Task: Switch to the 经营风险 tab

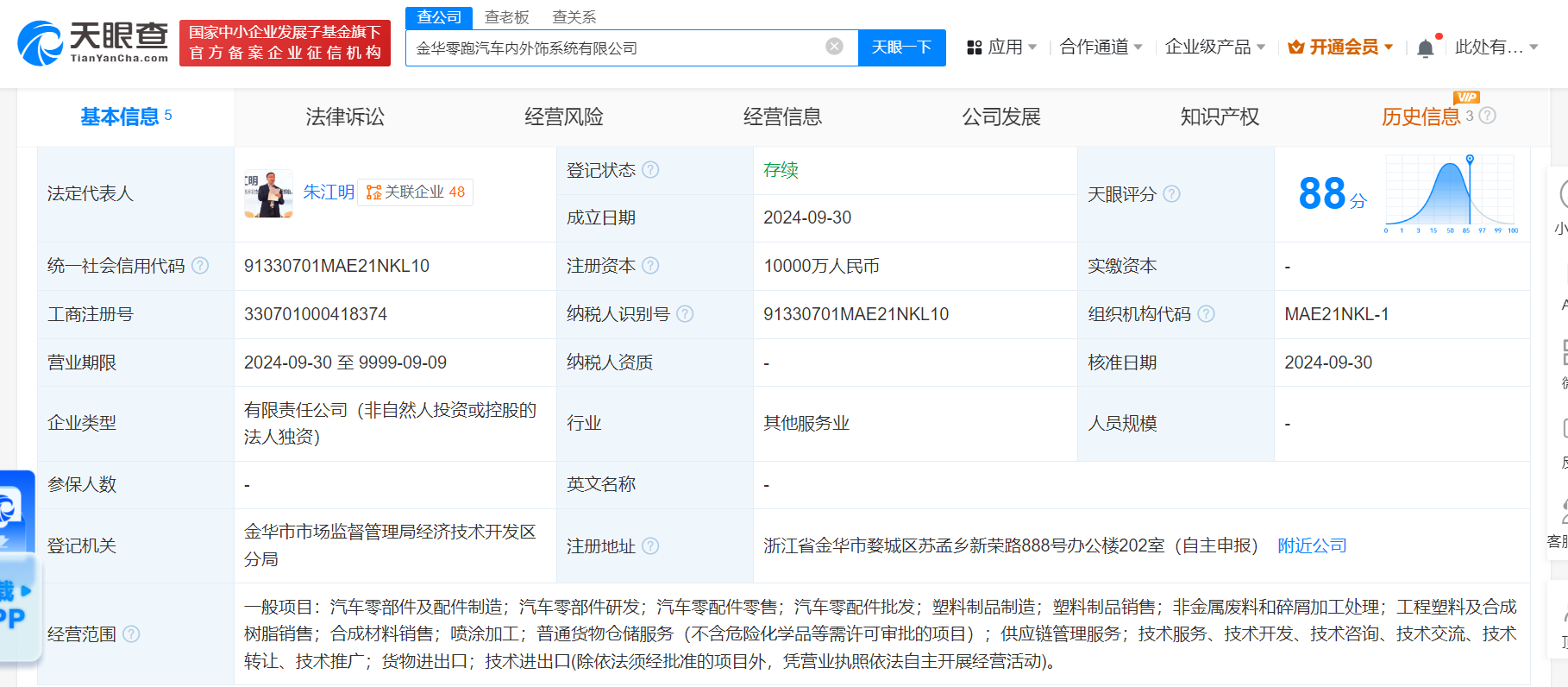Action: click(564, 117)
